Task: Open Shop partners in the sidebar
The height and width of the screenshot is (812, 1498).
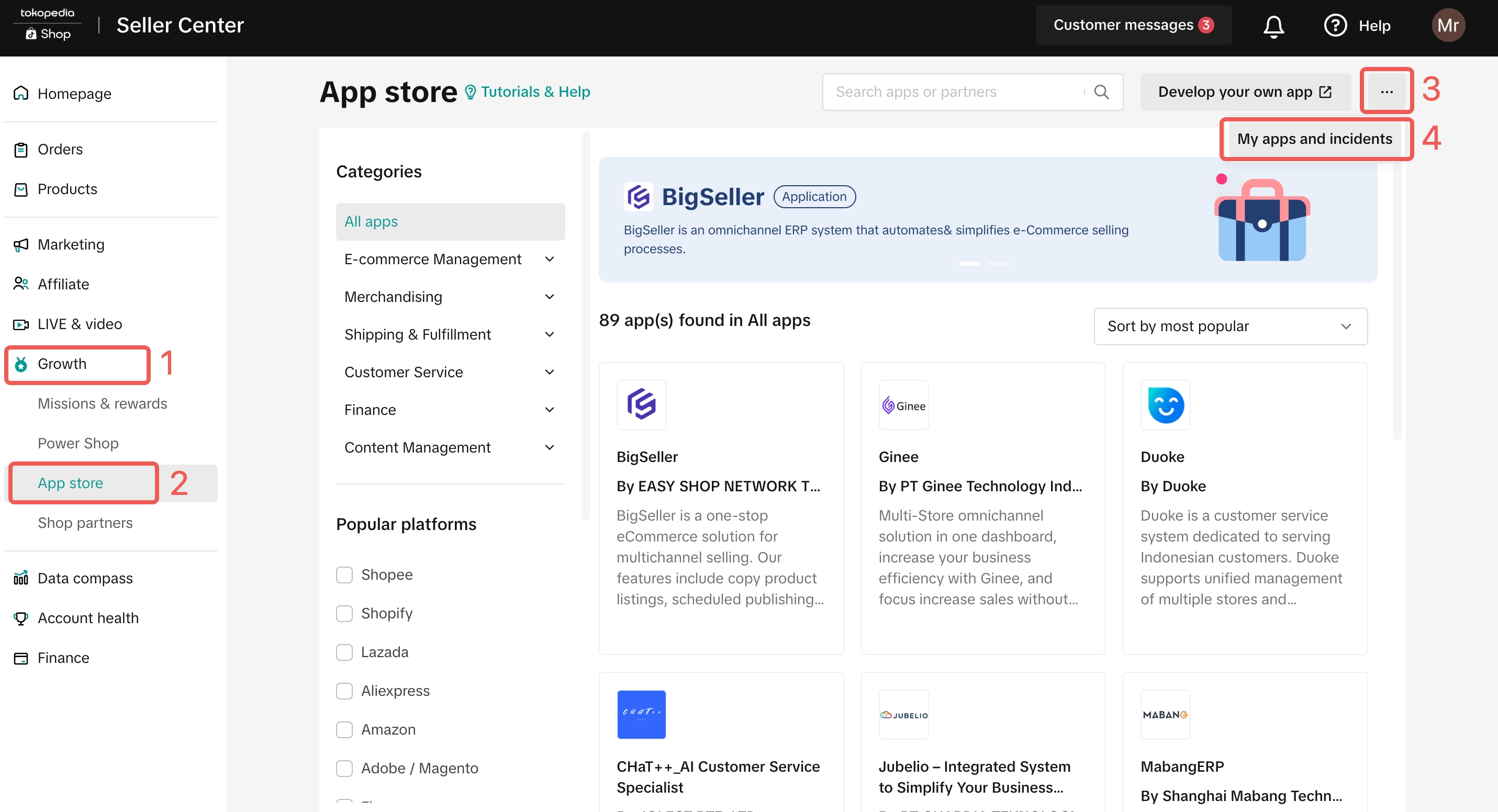Action: (x=85, y=523)
